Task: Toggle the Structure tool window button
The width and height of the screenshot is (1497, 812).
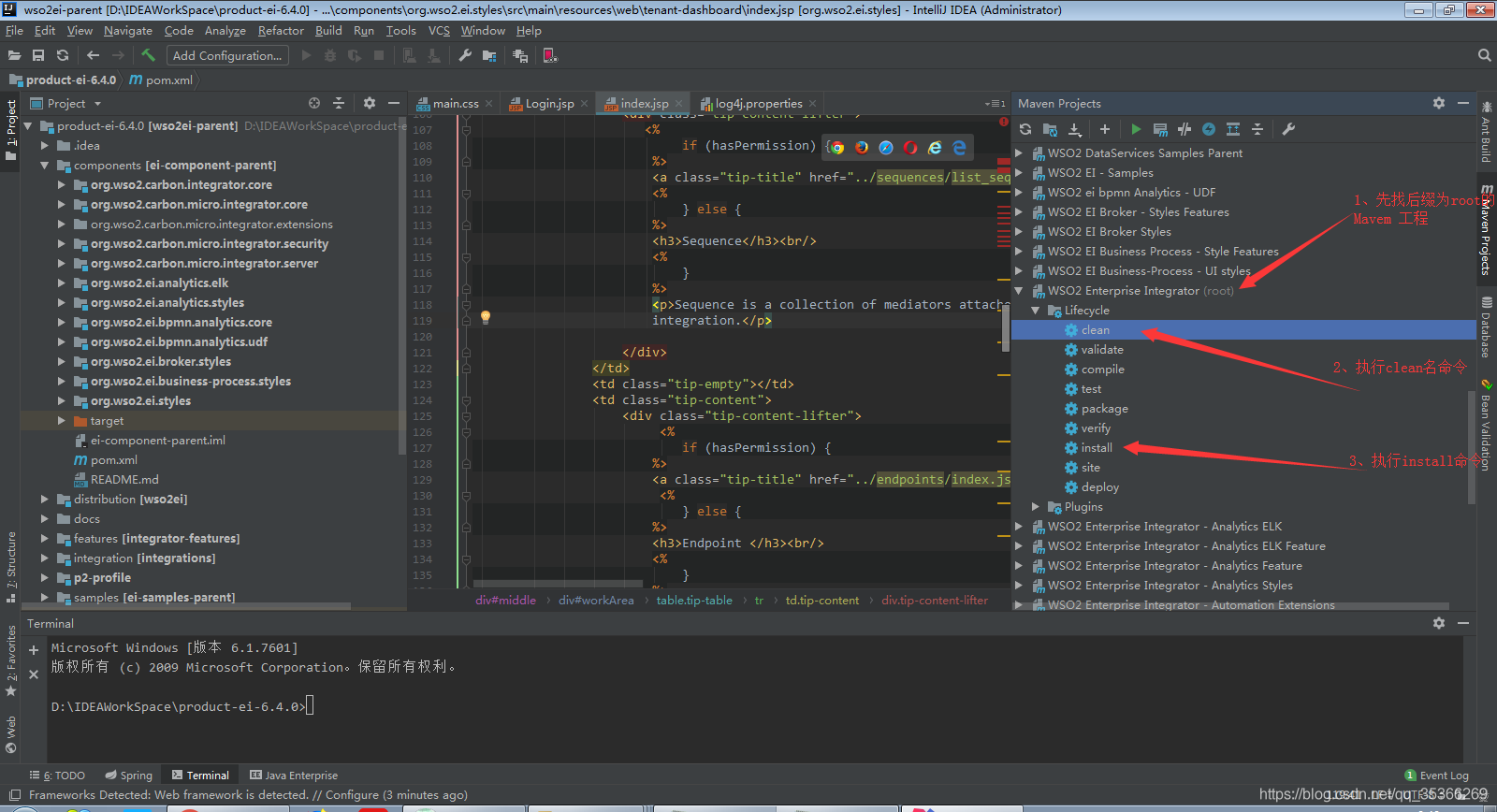Action: click(x=10, y=567)
